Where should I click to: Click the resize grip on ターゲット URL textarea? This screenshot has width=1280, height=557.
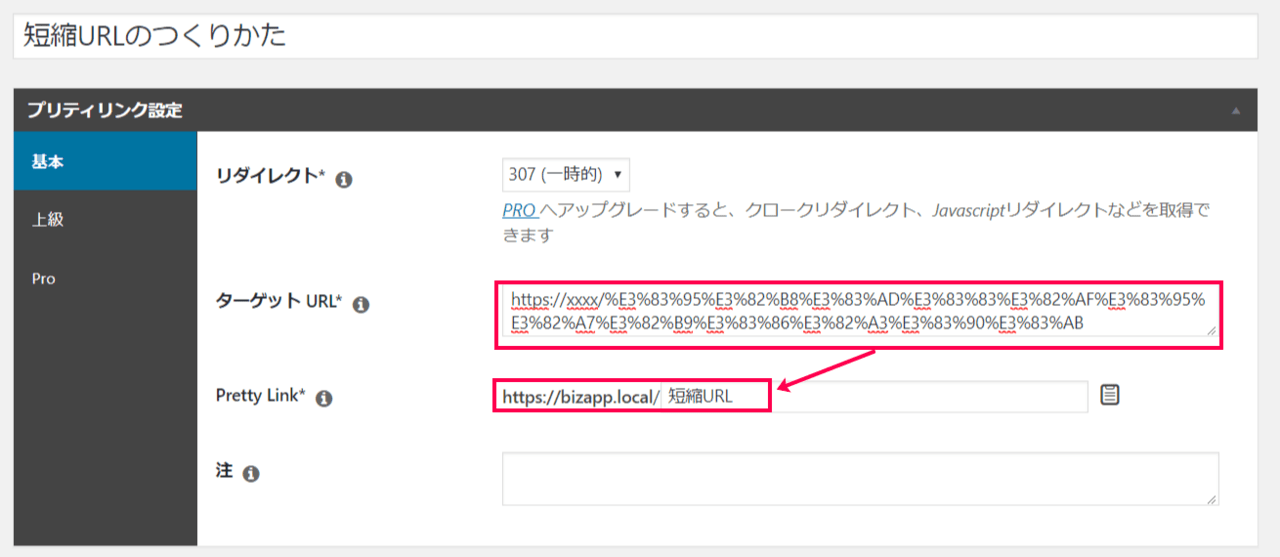coord(1212,330)
